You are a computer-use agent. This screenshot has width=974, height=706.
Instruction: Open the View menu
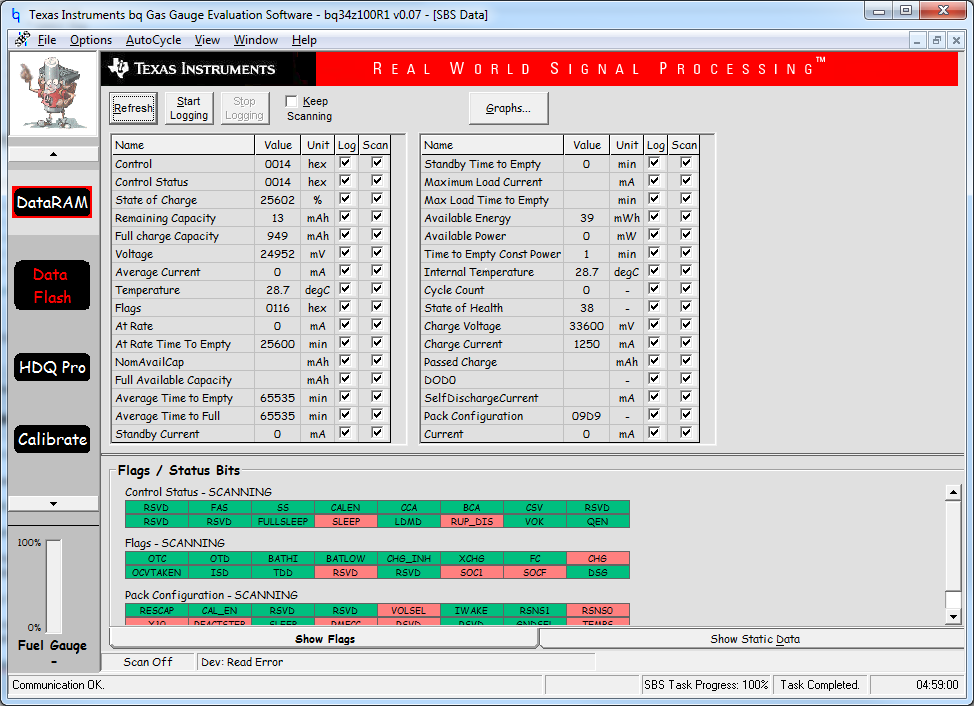pos(207,40)
